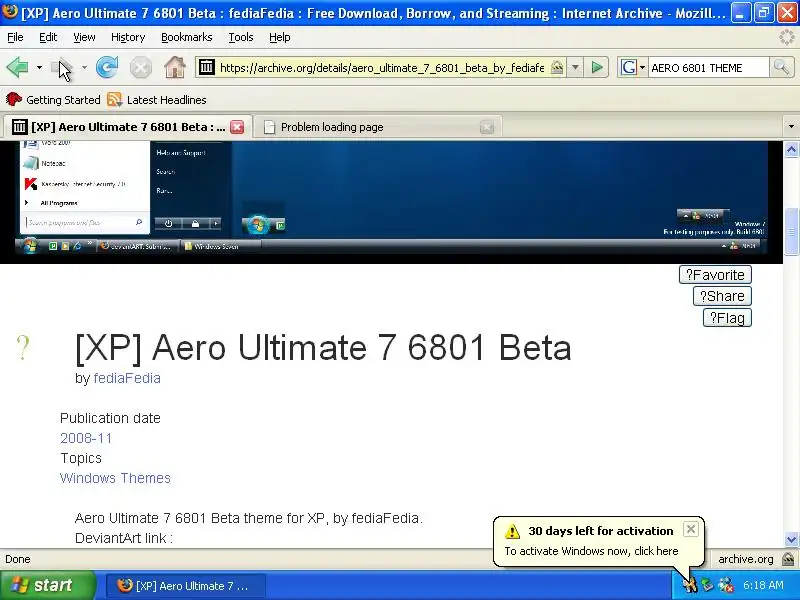Open the Google search engine selector
Image resolution: width=800 pixels, height=600 pixels.
click(633, 67)
